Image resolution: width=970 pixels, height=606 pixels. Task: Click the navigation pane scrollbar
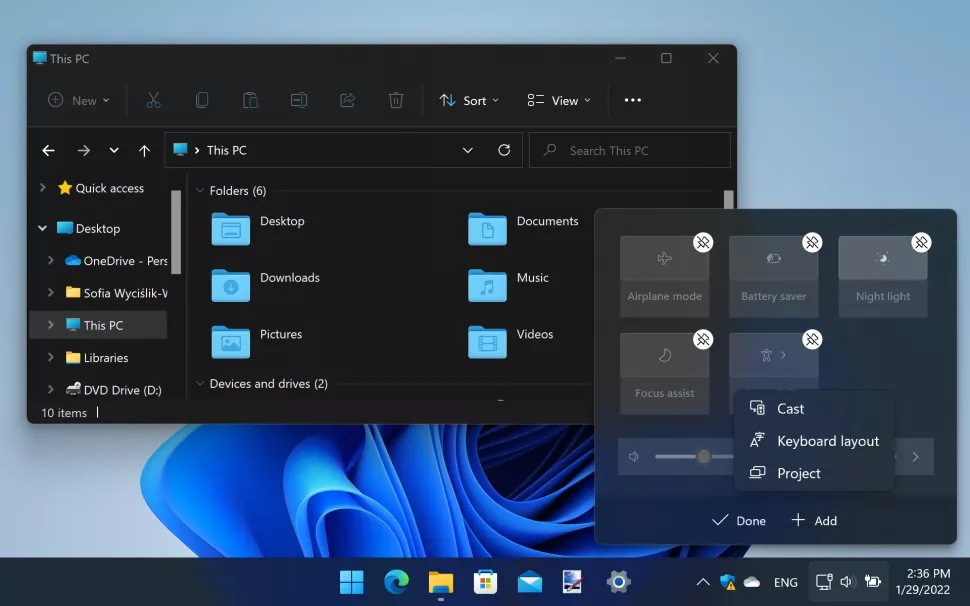[176, 232]
